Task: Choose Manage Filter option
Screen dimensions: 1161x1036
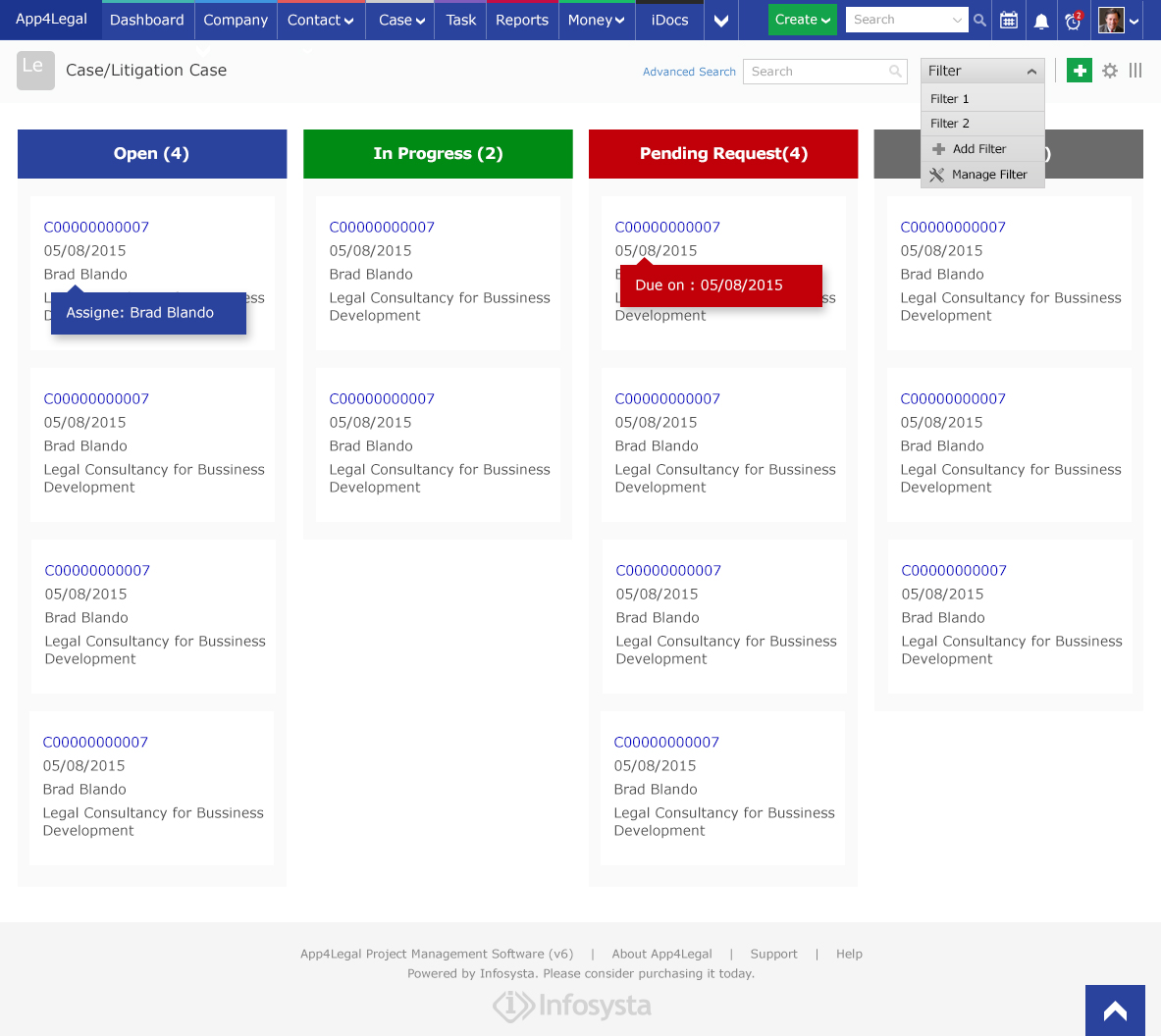Action: tap(982, 175)
